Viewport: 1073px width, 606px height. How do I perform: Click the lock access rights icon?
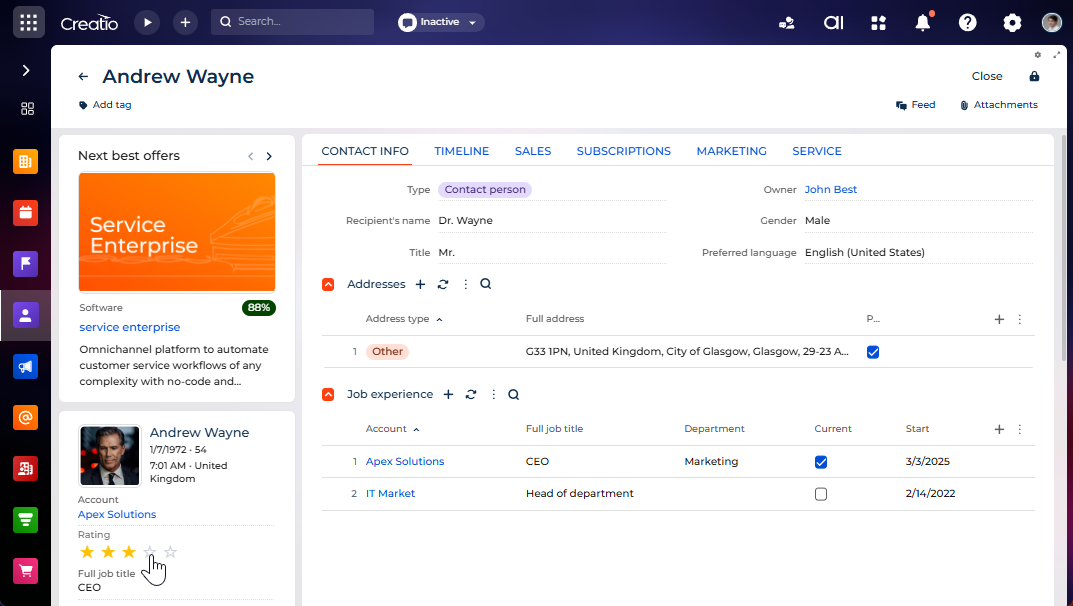(1034, 76)
